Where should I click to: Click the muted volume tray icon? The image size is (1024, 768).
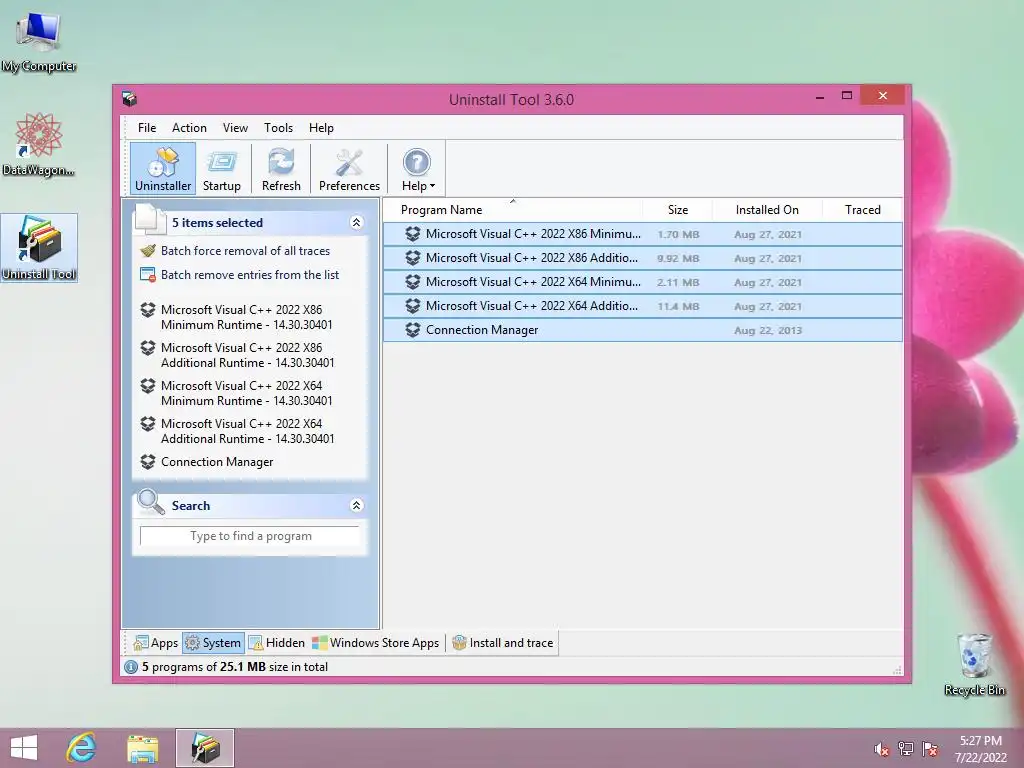882,749
